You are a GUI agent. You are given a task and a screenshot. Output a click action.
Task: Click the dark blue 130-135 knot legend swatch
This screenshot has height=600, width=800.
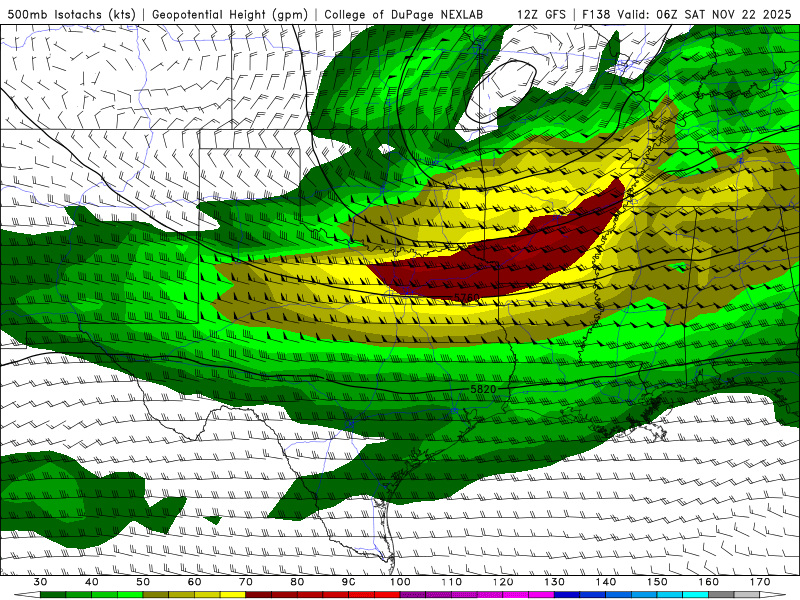(567, 595)
